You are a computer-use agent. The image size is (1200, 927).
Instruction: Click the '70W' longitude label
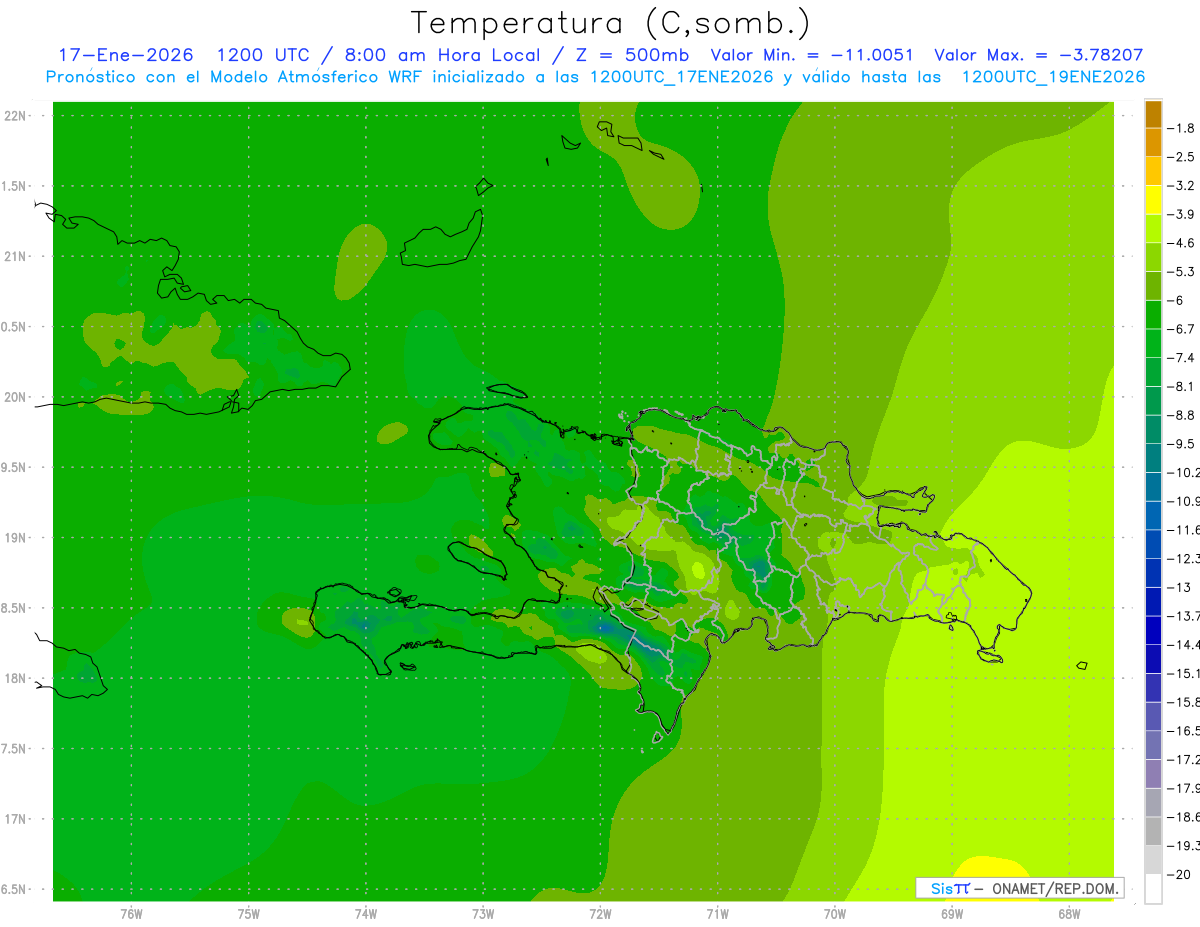(835, 914)
